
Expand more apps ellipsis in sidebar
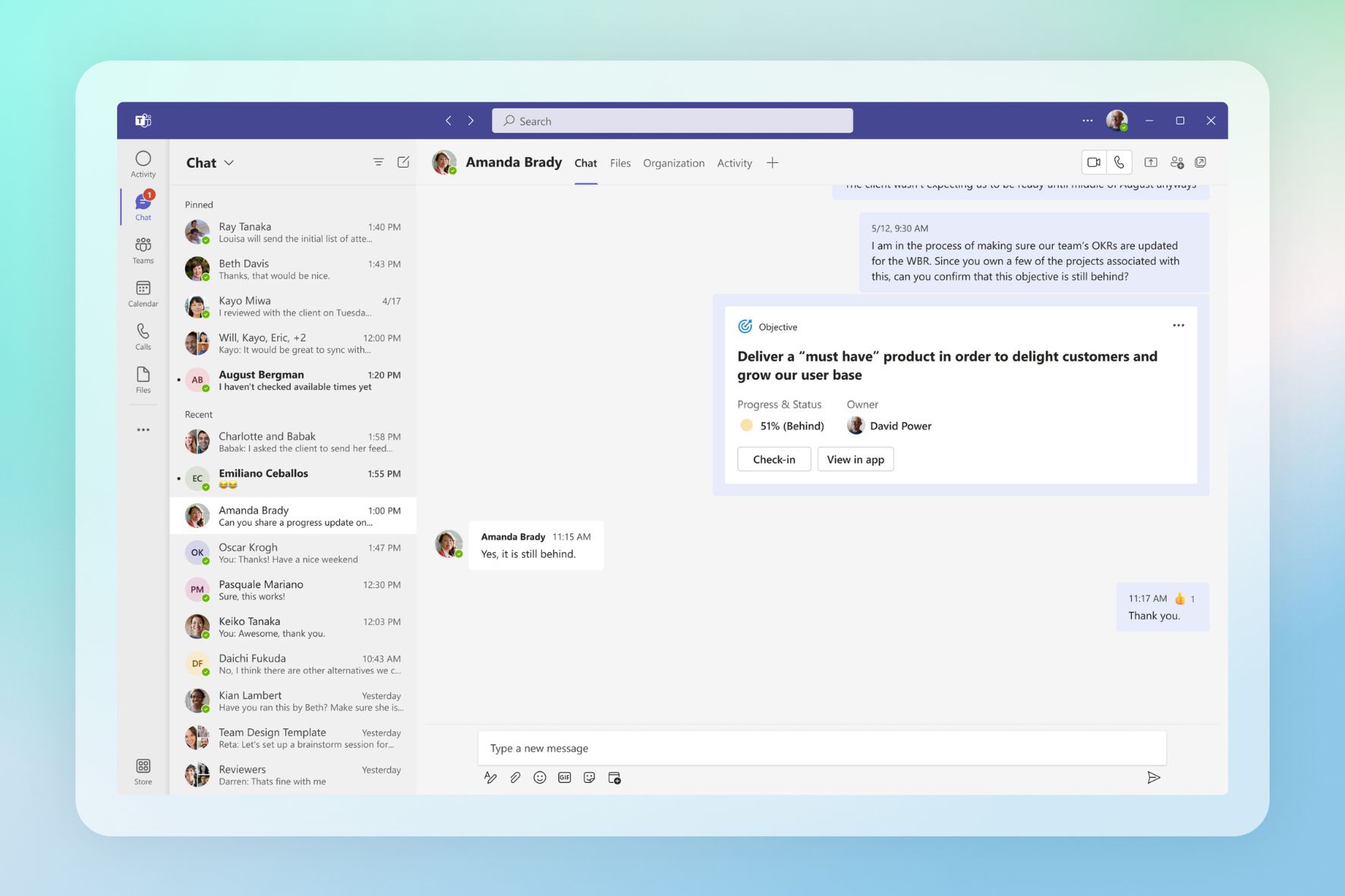click(143, 429)
